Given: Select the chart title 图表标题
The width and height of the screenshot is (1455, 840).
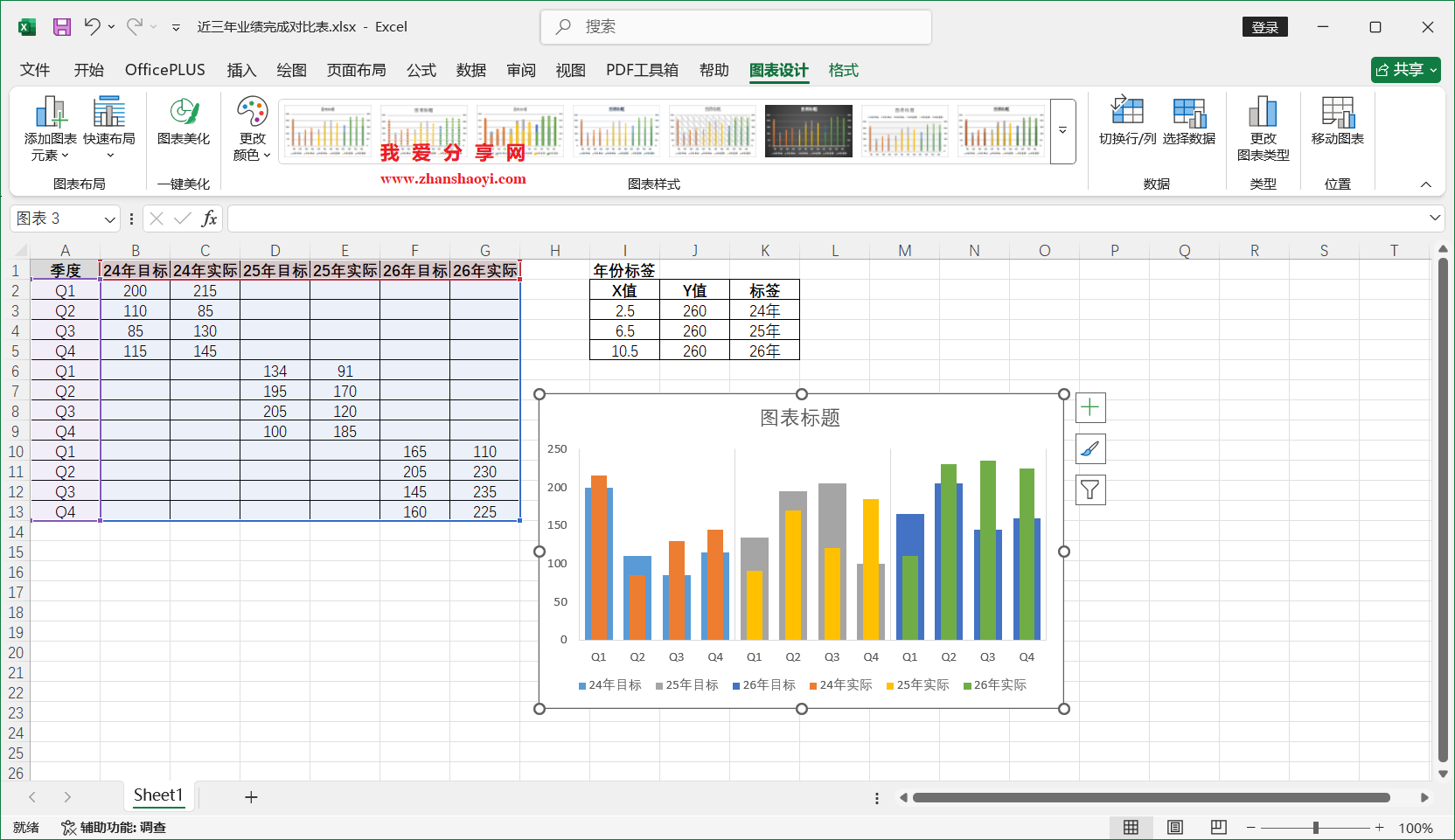Looking at the screenshot, I should 800,418.
